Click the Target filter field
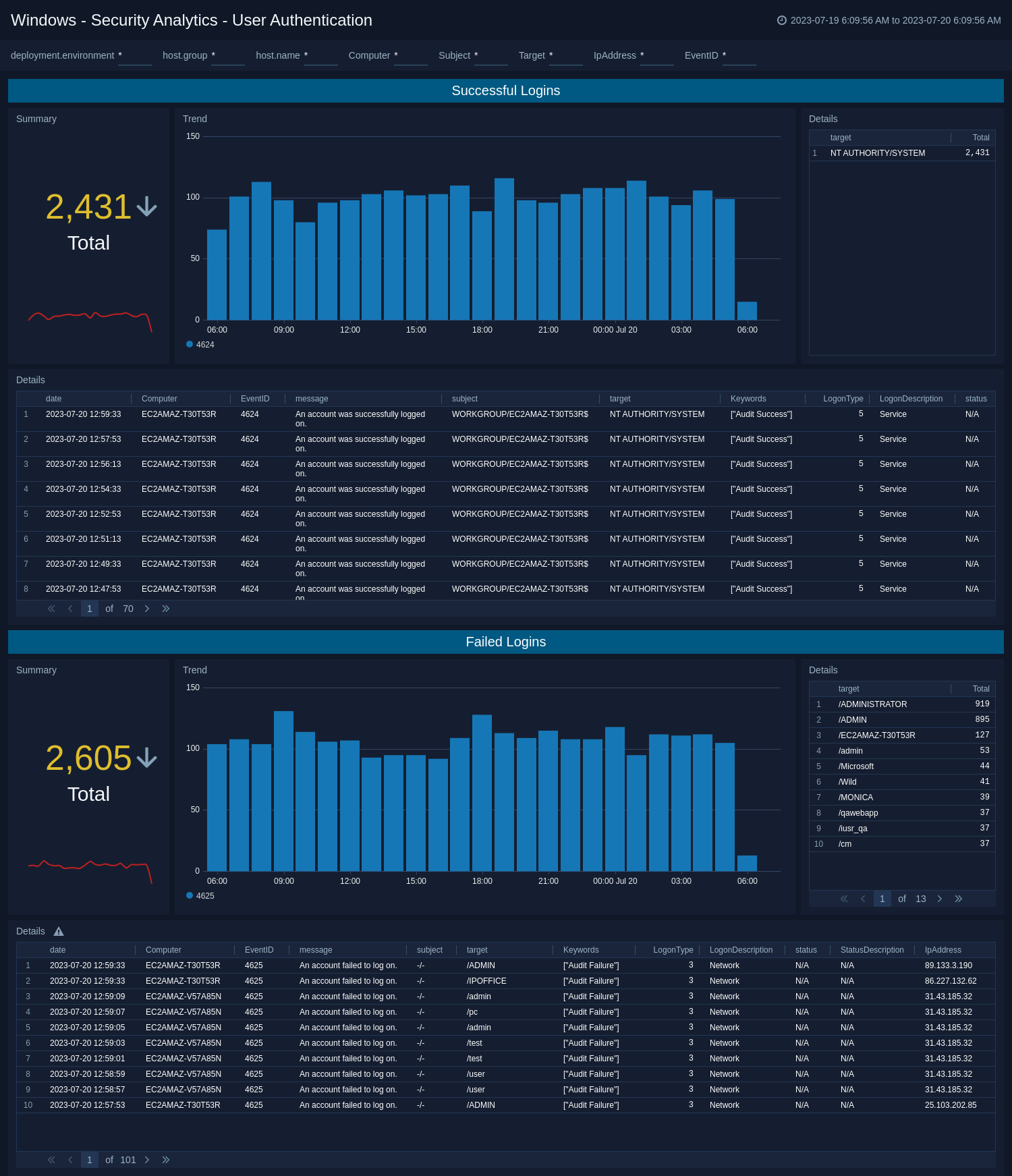Image resolution: width=1012 pixels, height=1176 pixels. (566, 56)
